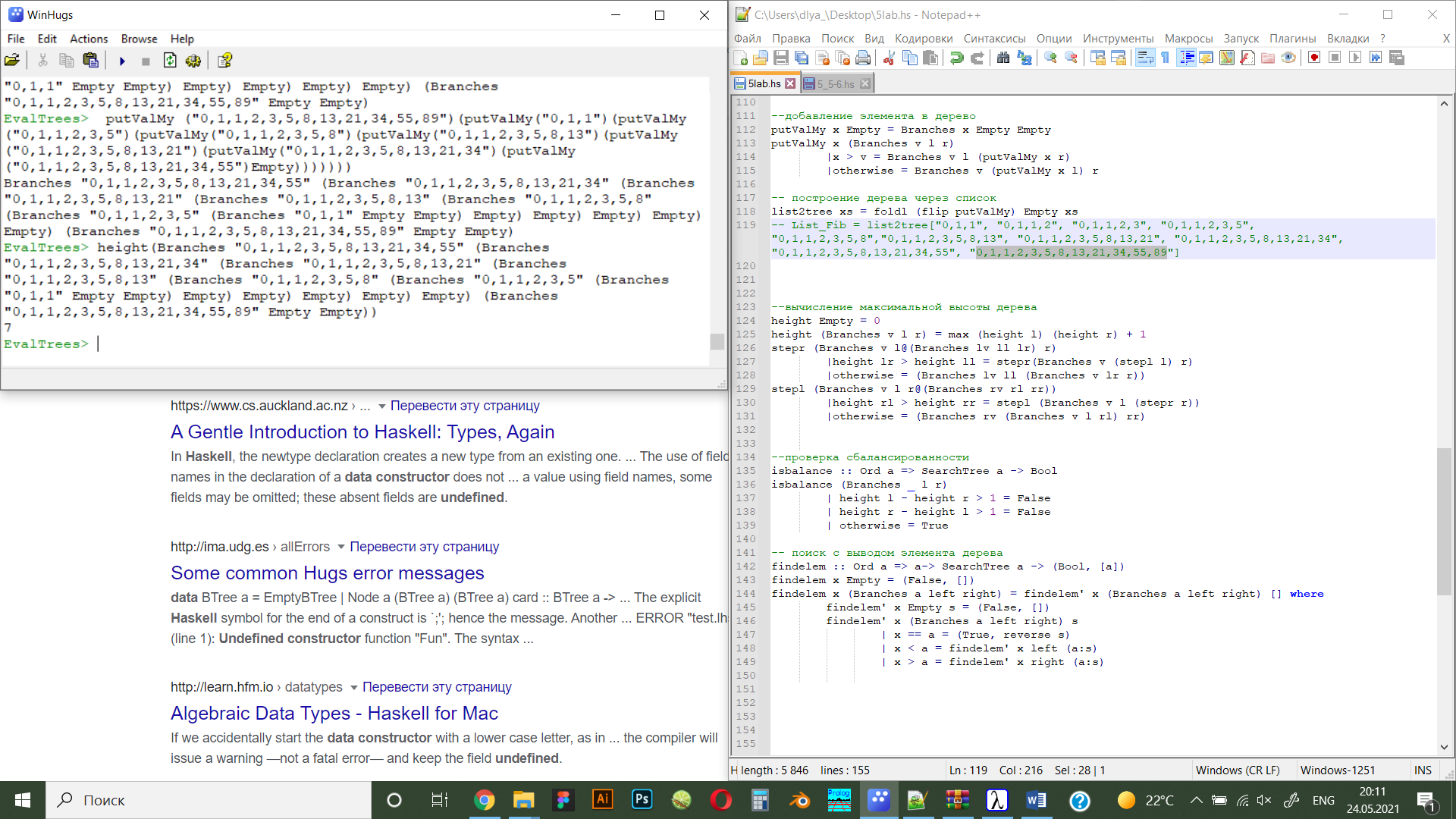1456x819 pixels.
Task: Click Zoom In magnifier in Notepad++
Action: pyautogui.click(x=1050, y=58)
